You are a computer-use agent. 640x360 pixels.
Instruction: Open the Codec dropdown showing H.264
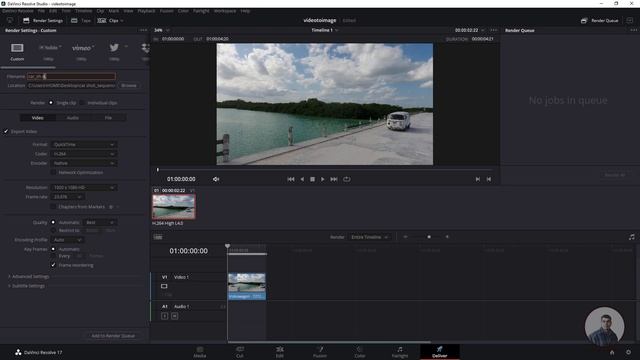click(x=84, y=154)
